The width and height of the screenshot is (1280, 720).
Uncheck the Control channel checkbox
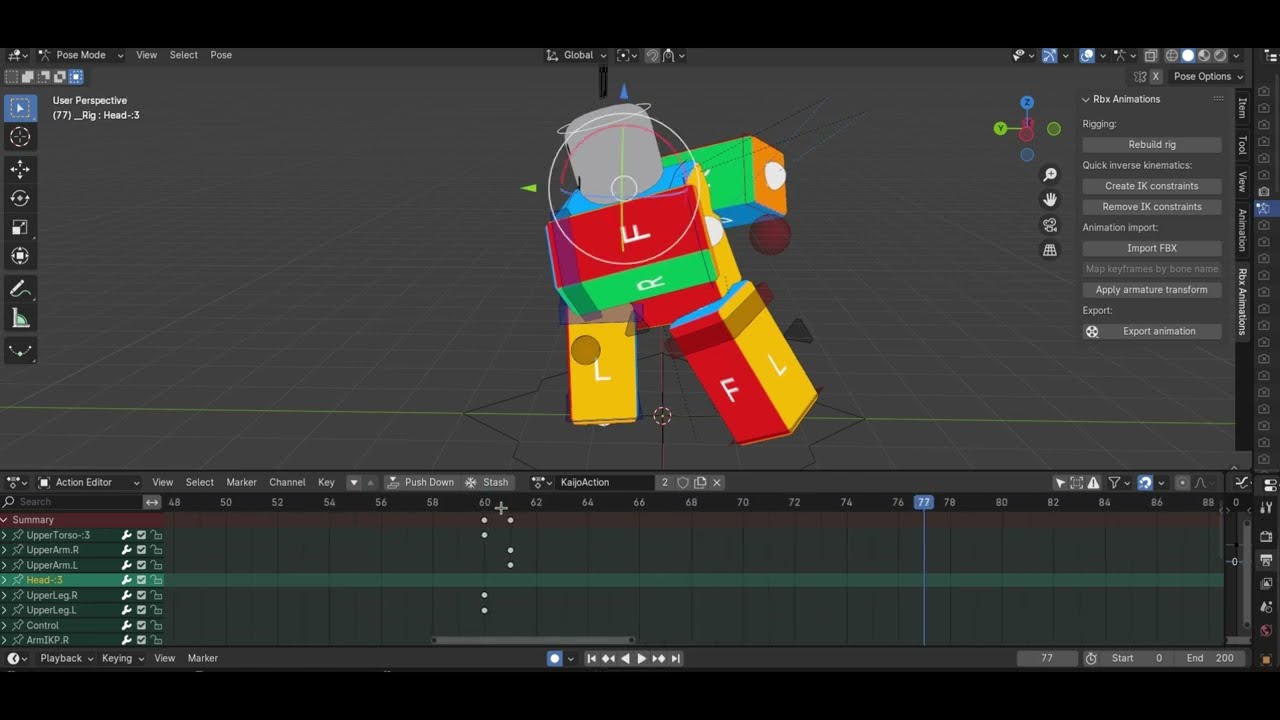click(141, 625)
